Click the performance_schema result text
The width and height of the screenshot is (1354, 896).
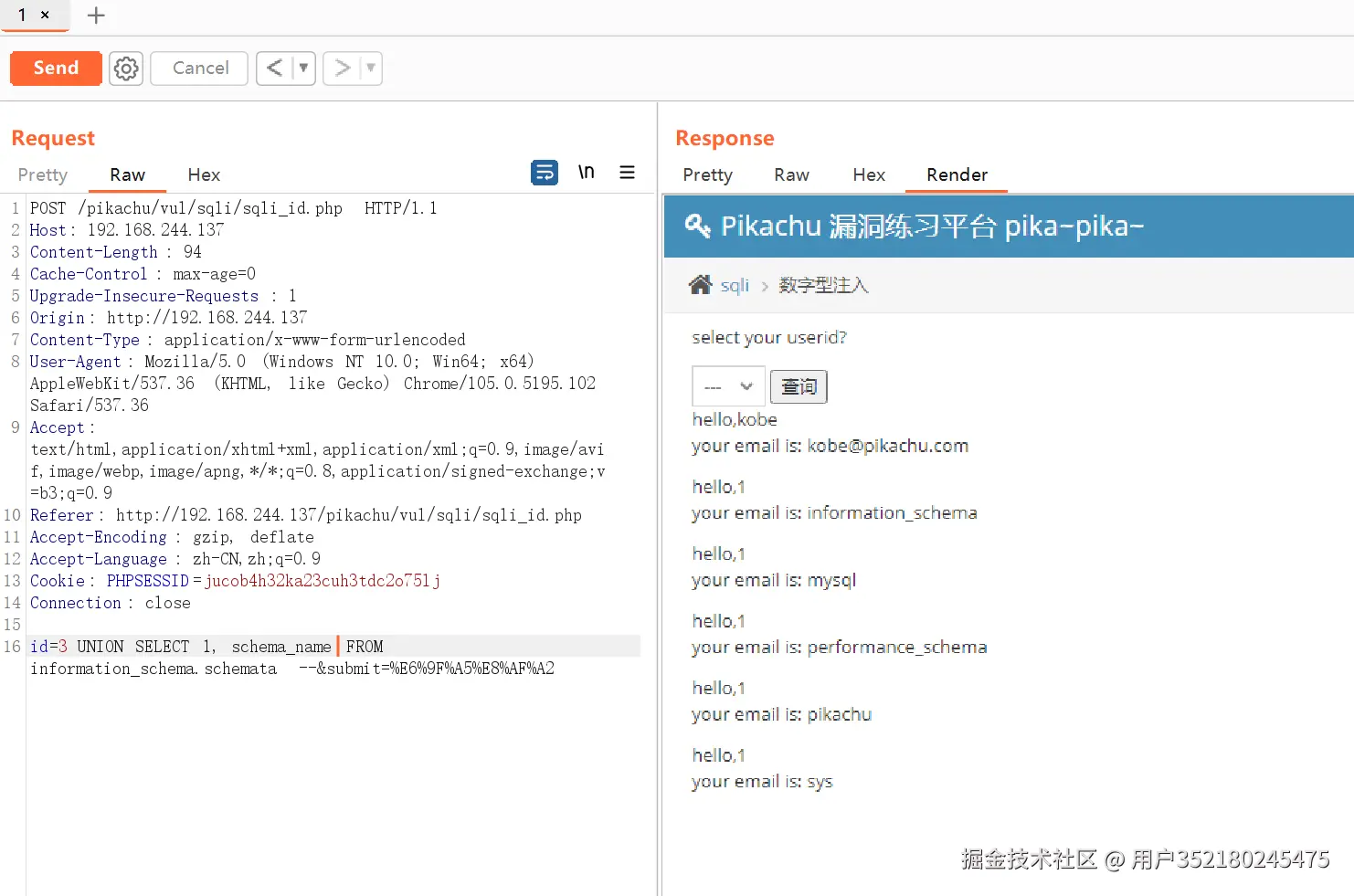click(897, 647)
